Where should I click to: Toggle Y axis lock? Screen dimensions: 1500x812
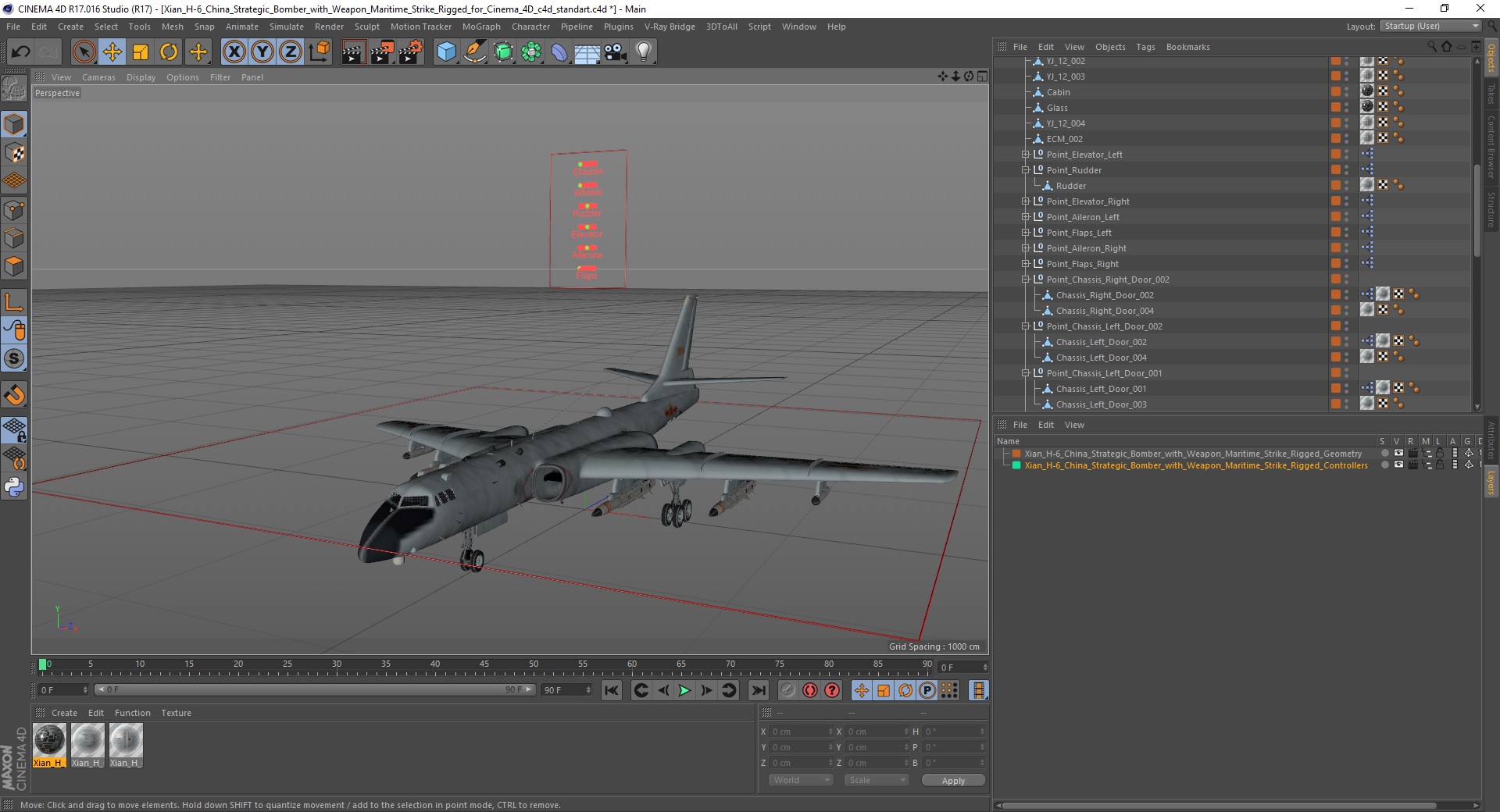[x=262, y=52]
